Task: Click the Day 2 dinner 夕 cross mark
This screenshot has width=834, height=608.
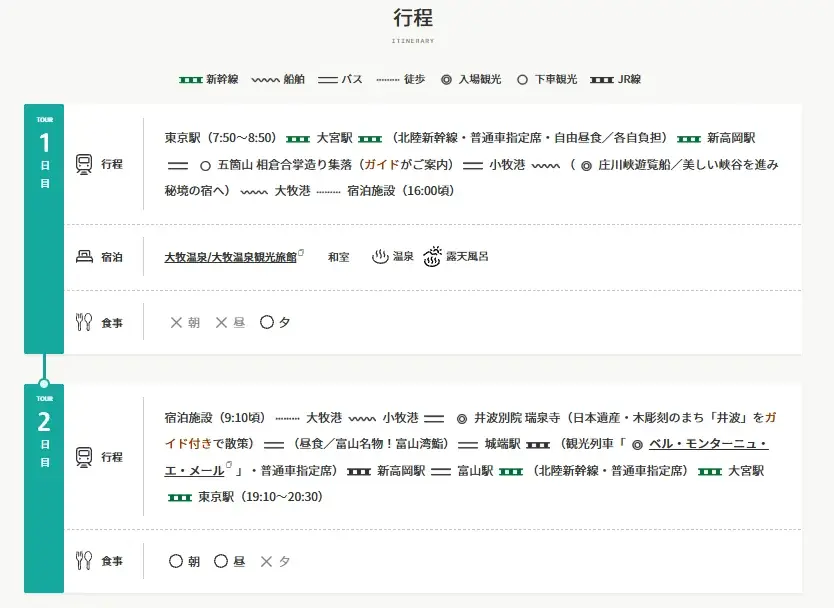Action: 266,561
